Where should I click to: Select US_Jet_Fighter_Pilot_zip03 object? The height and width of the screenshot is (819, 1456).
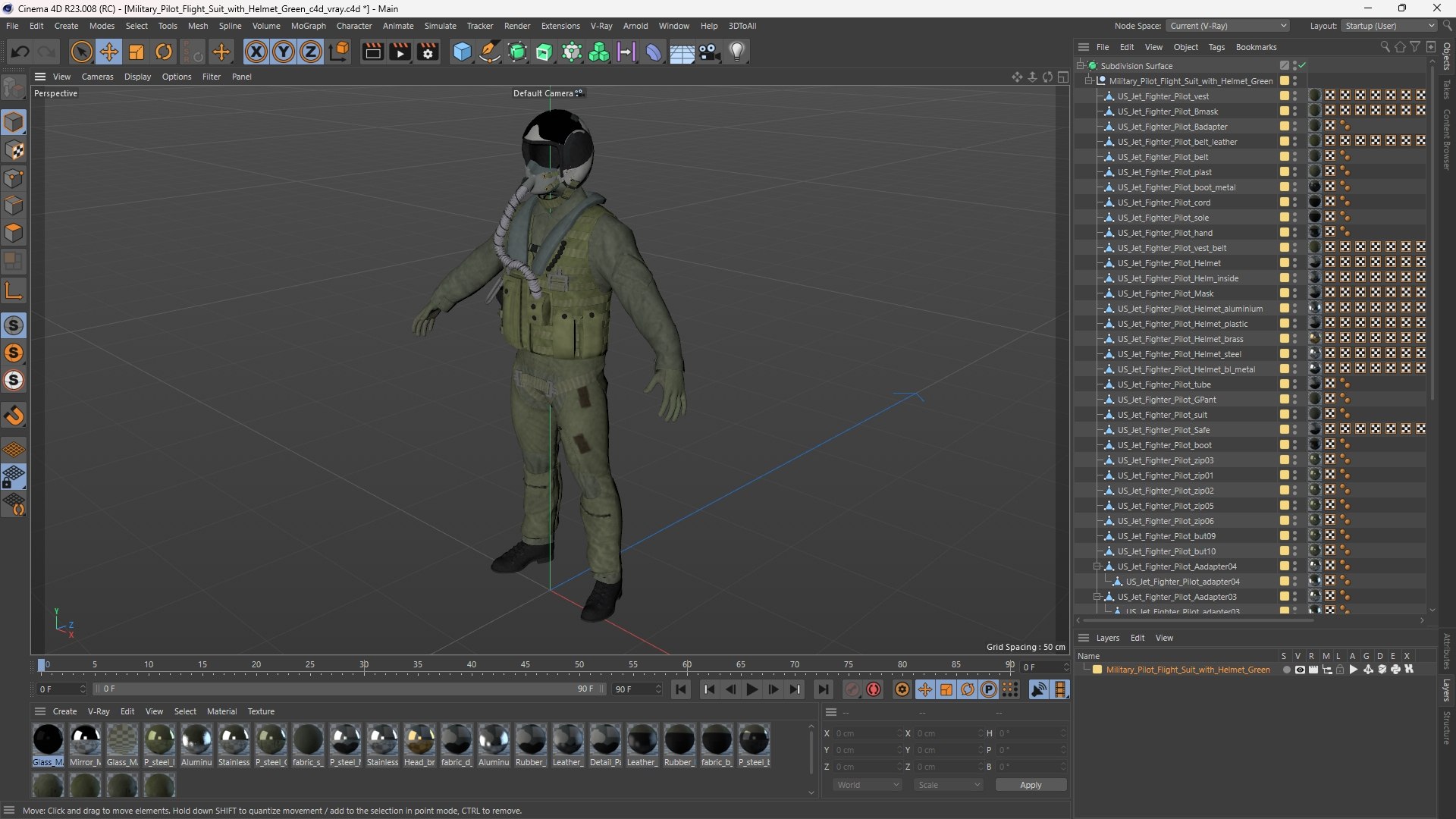(1165, 460)
